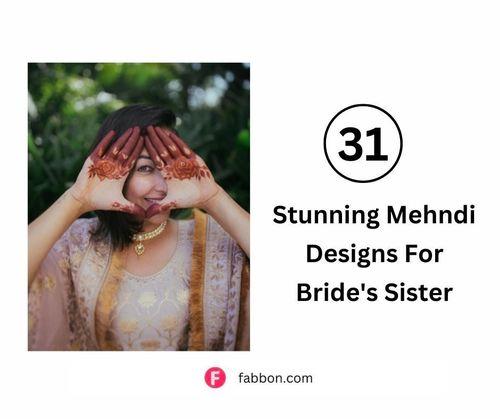The width and height of the screenshot is (500, 419).
Task: Click the gold necklace pendant
Action: click(140, 248)
